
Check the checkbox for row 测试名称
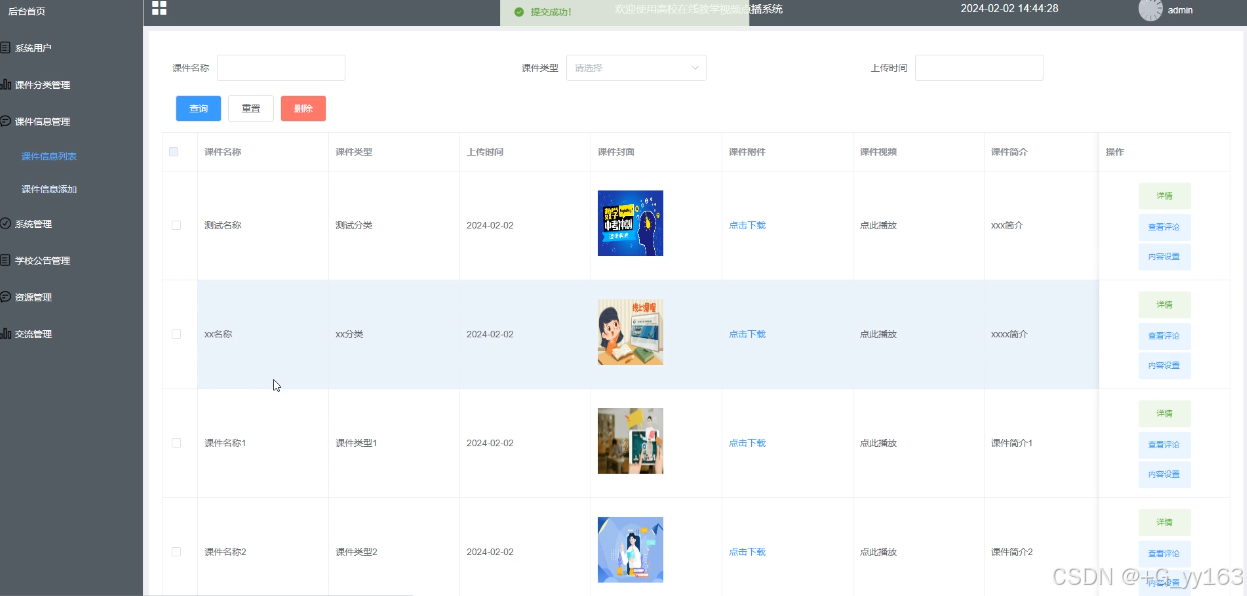[x=176, y=225]
